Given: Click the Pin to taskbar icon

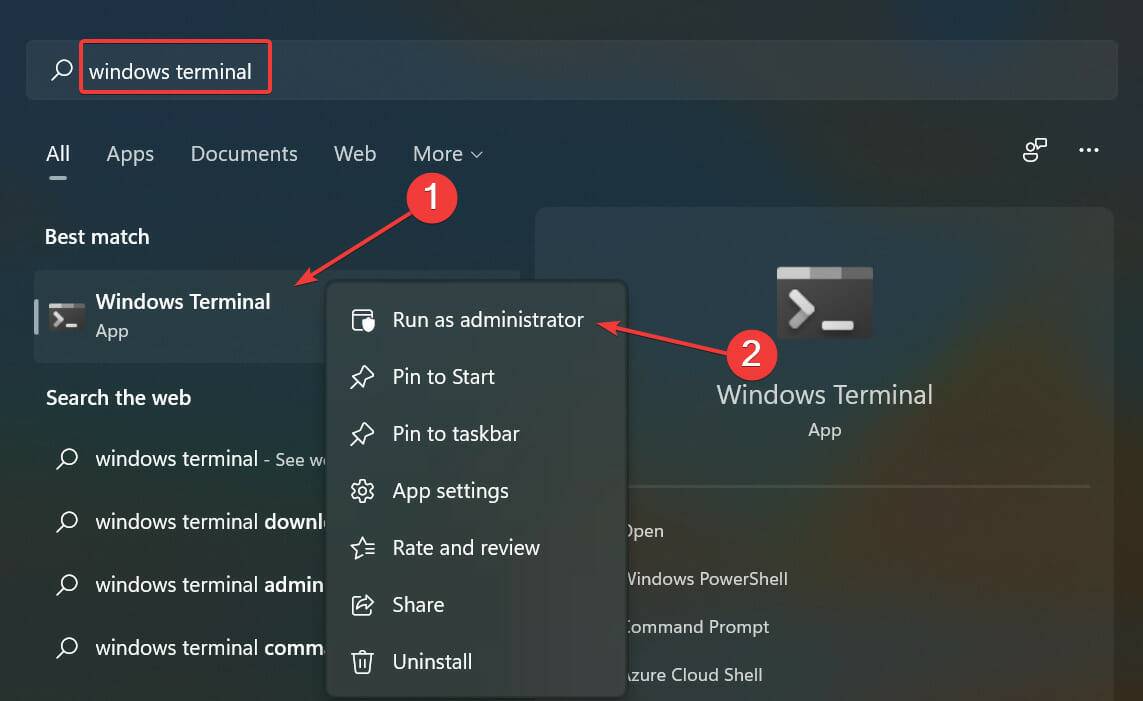Looking at the screenshot, I should point(362,434).
